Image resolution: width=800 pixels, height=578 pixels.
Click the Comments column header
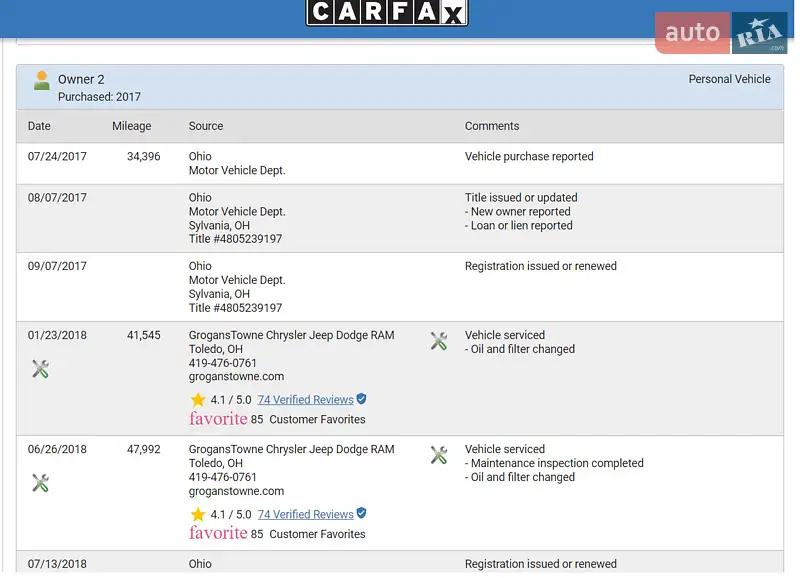click(492, 126)
